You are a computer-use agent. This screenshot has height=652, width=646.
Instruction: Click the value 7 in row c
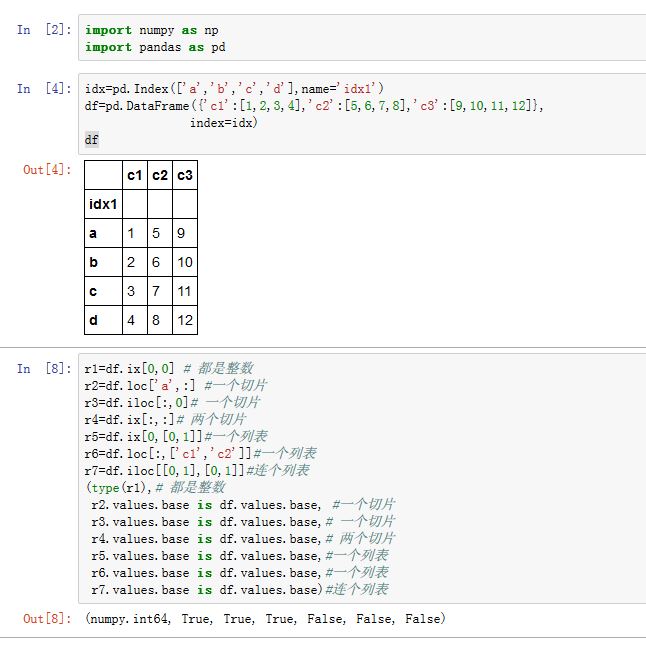159,291
